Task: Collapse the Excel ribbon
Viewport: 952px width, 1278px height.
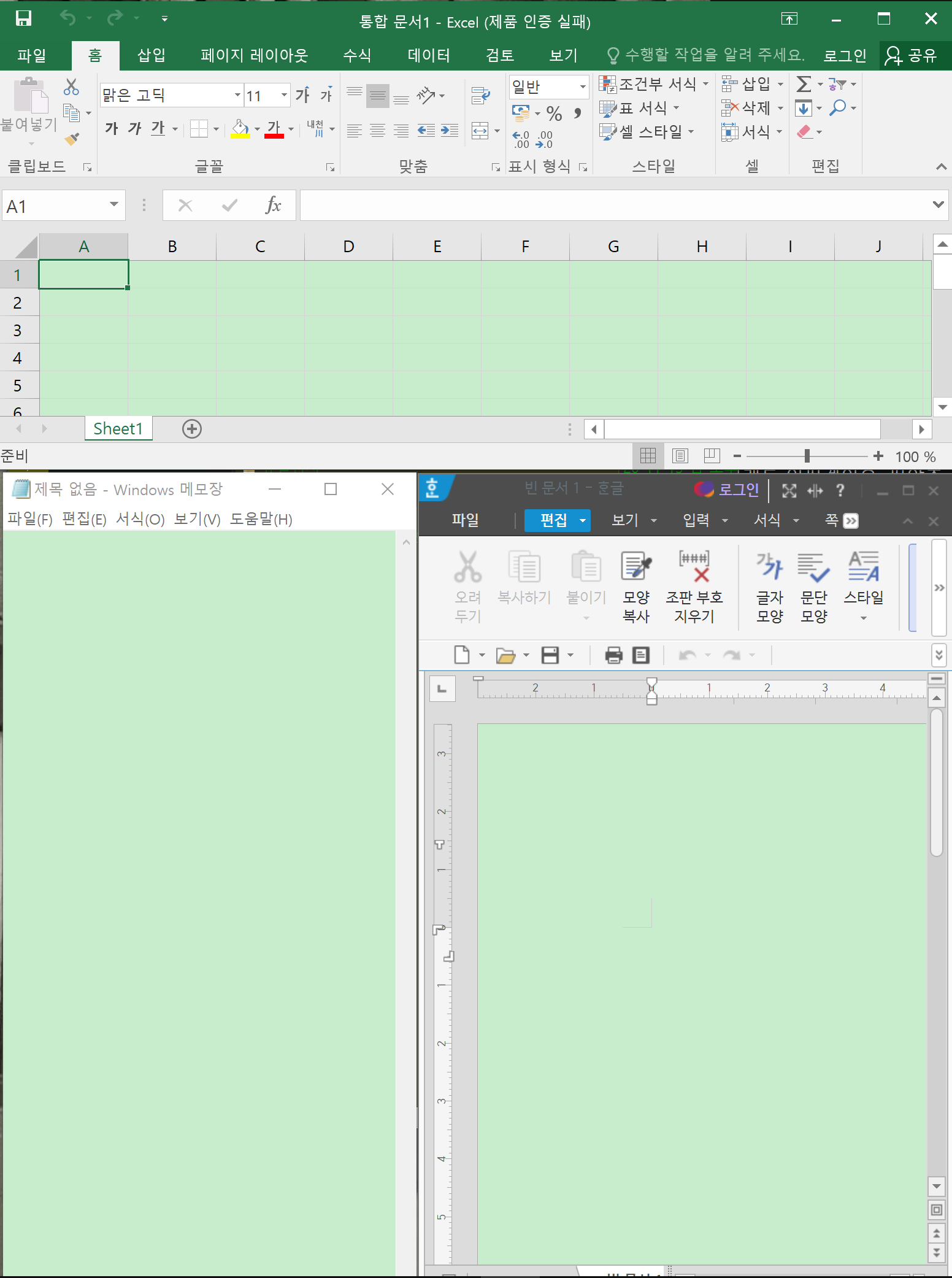Action: click(941, 166)
